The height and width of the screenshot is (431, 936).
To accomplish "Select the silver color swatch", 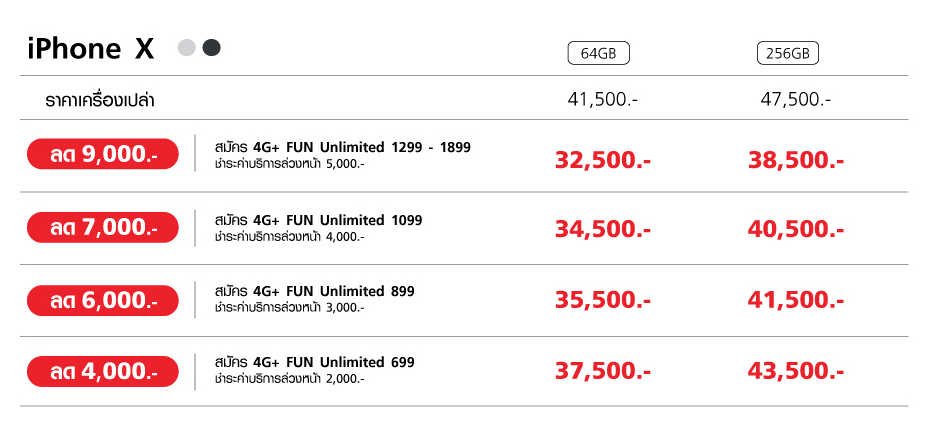I will 187,48.
